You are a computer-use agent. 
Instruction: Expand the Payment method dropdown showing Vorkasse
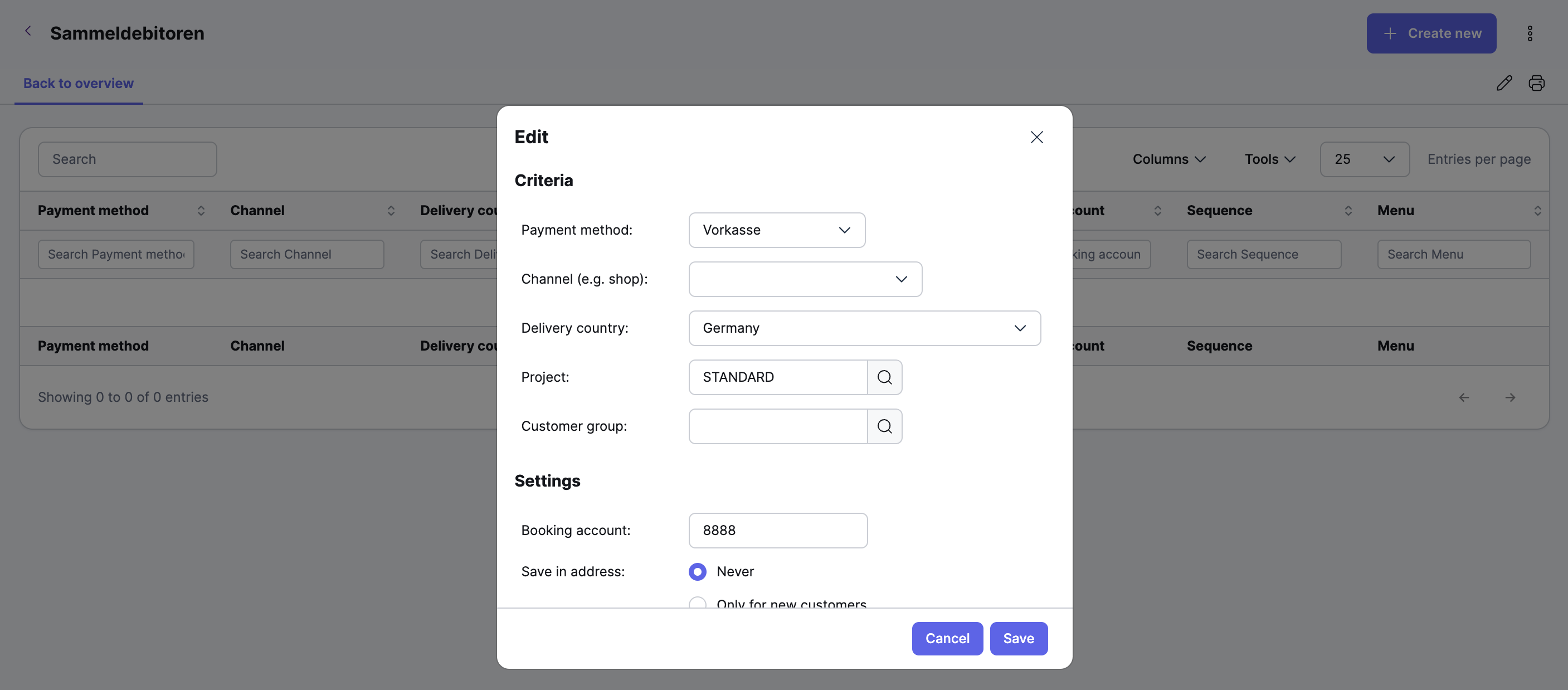pyautogui.click(x=777, y=230)
